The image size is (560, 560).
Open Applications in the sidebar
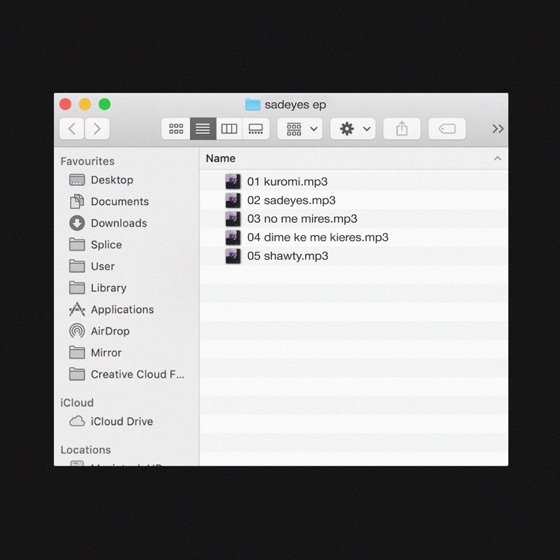(126, 309)
